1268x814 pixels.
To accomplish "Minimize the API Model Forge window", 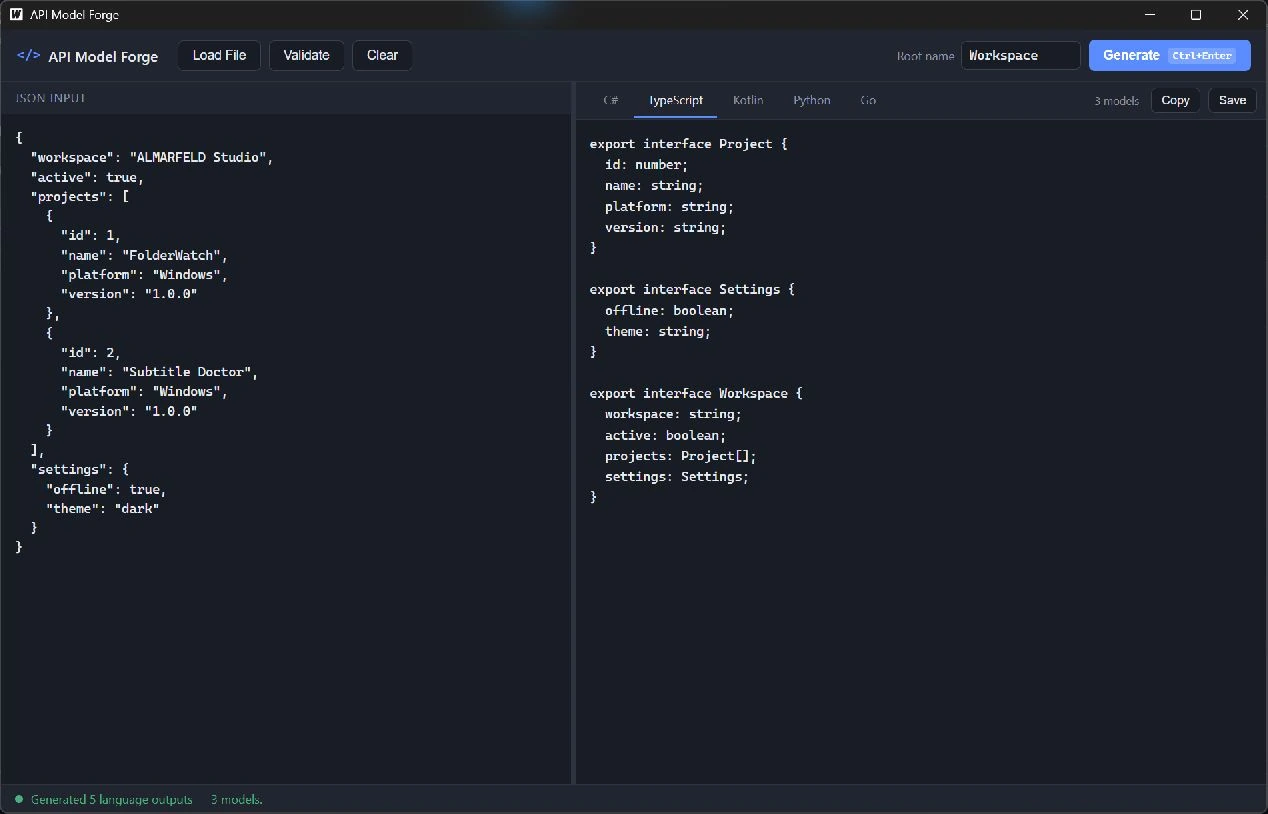I will tap(1150, 15).
